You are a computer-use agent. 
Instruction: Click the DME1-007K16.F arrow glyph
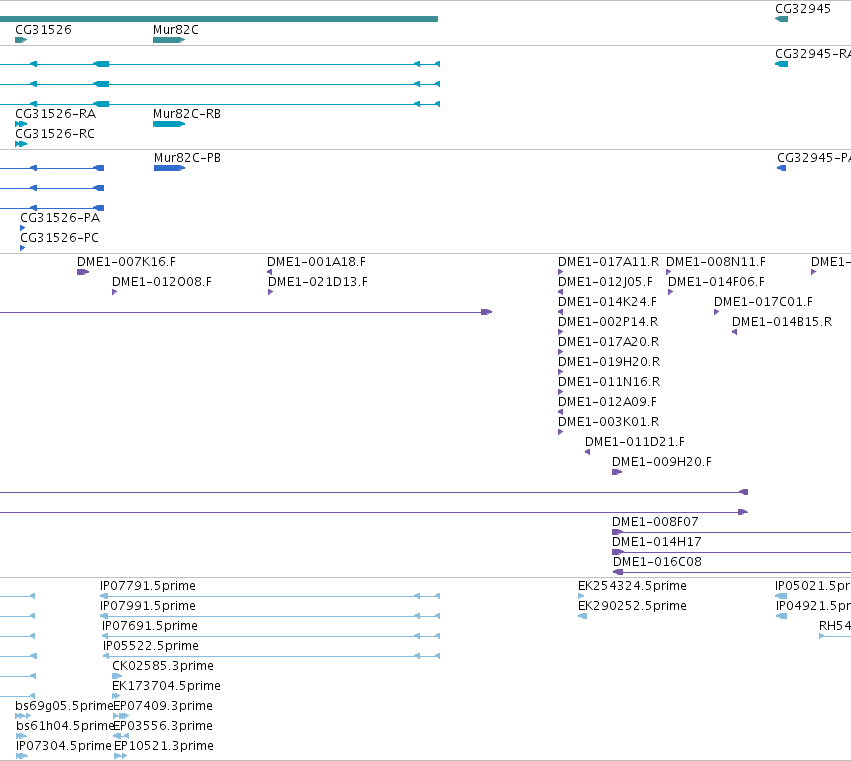point(83,272)
